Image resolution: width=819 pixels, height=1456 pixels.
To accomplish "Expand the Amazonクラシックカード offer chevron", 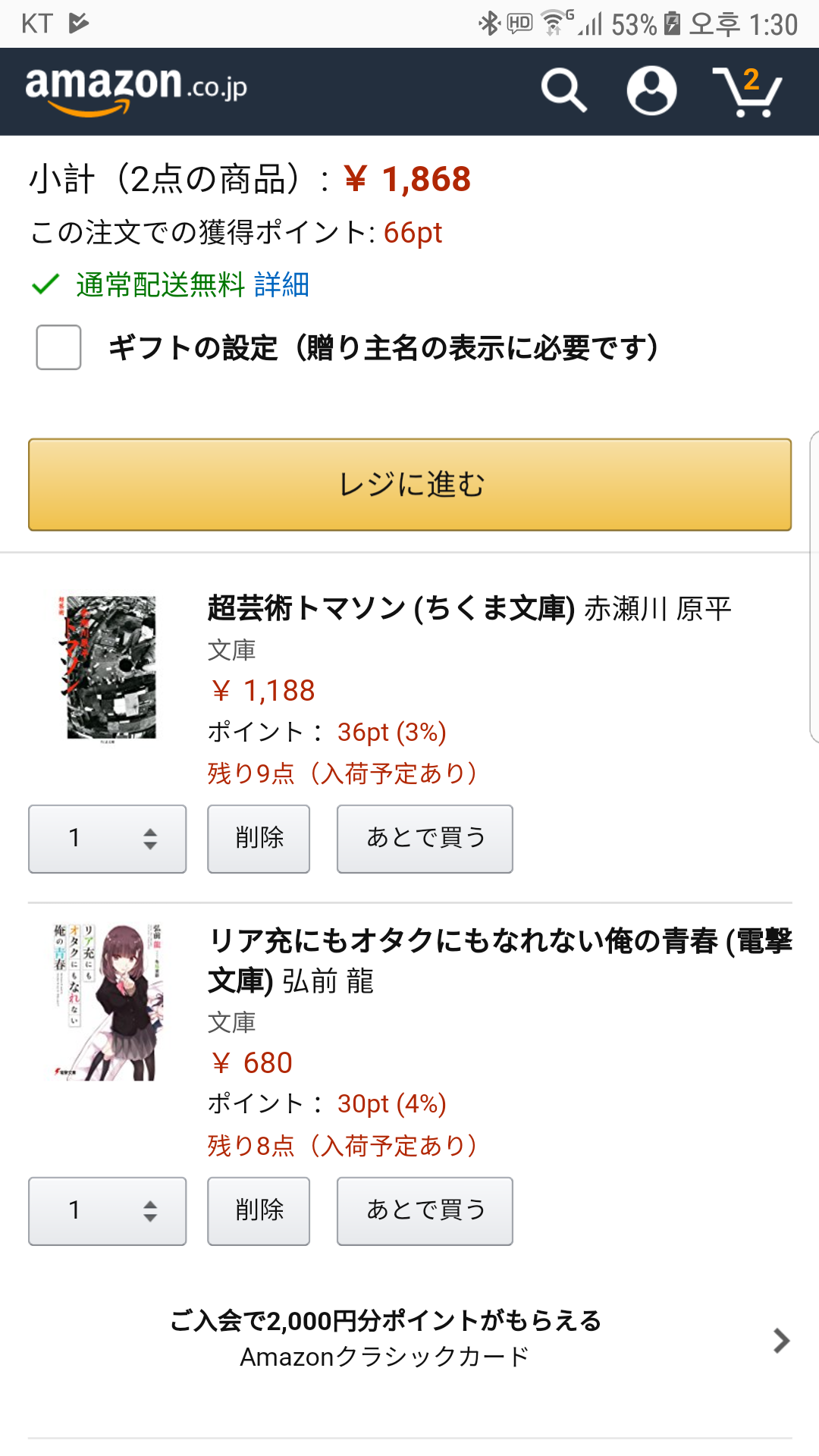I will coord(780,1341).
